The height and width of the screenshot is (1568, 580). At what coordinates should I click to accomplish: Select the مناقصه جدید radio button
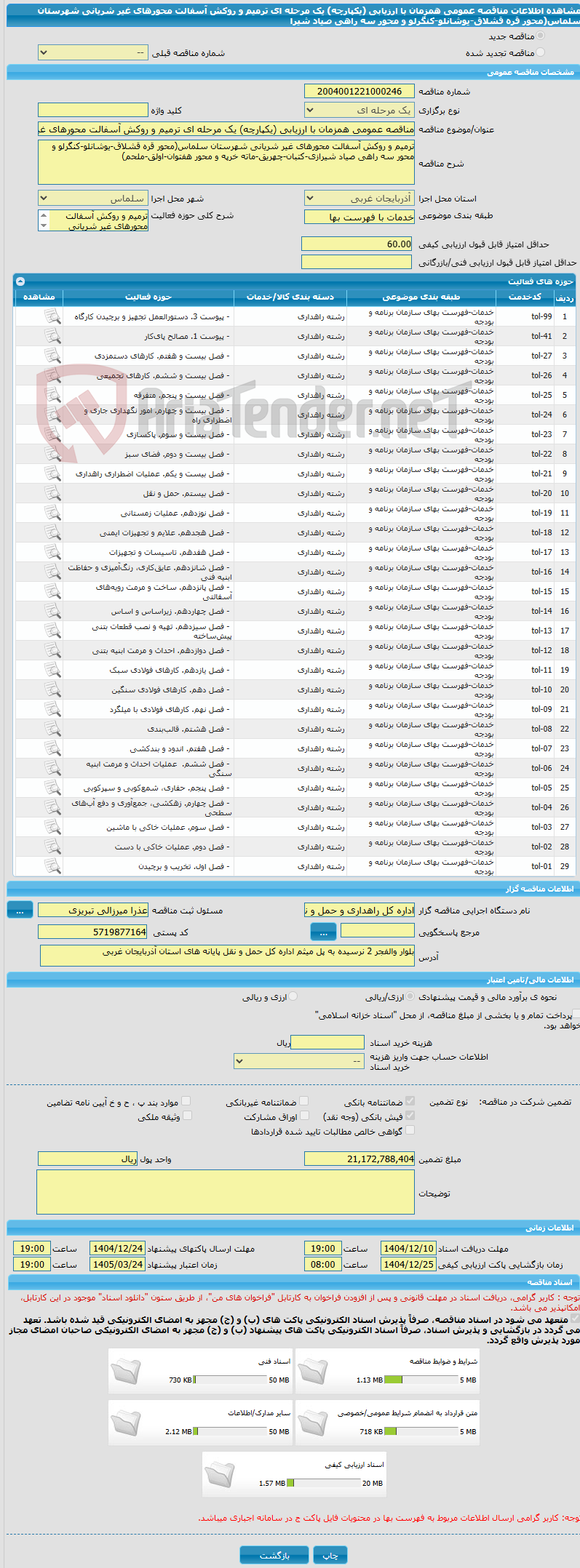click(540, 36)
